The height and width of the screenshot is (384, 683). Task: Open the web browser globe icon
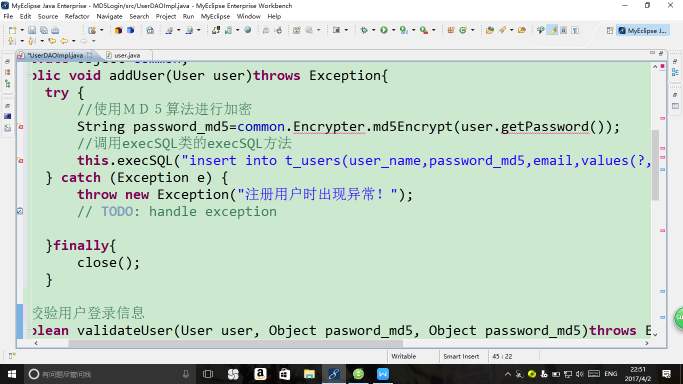(247, 30)
